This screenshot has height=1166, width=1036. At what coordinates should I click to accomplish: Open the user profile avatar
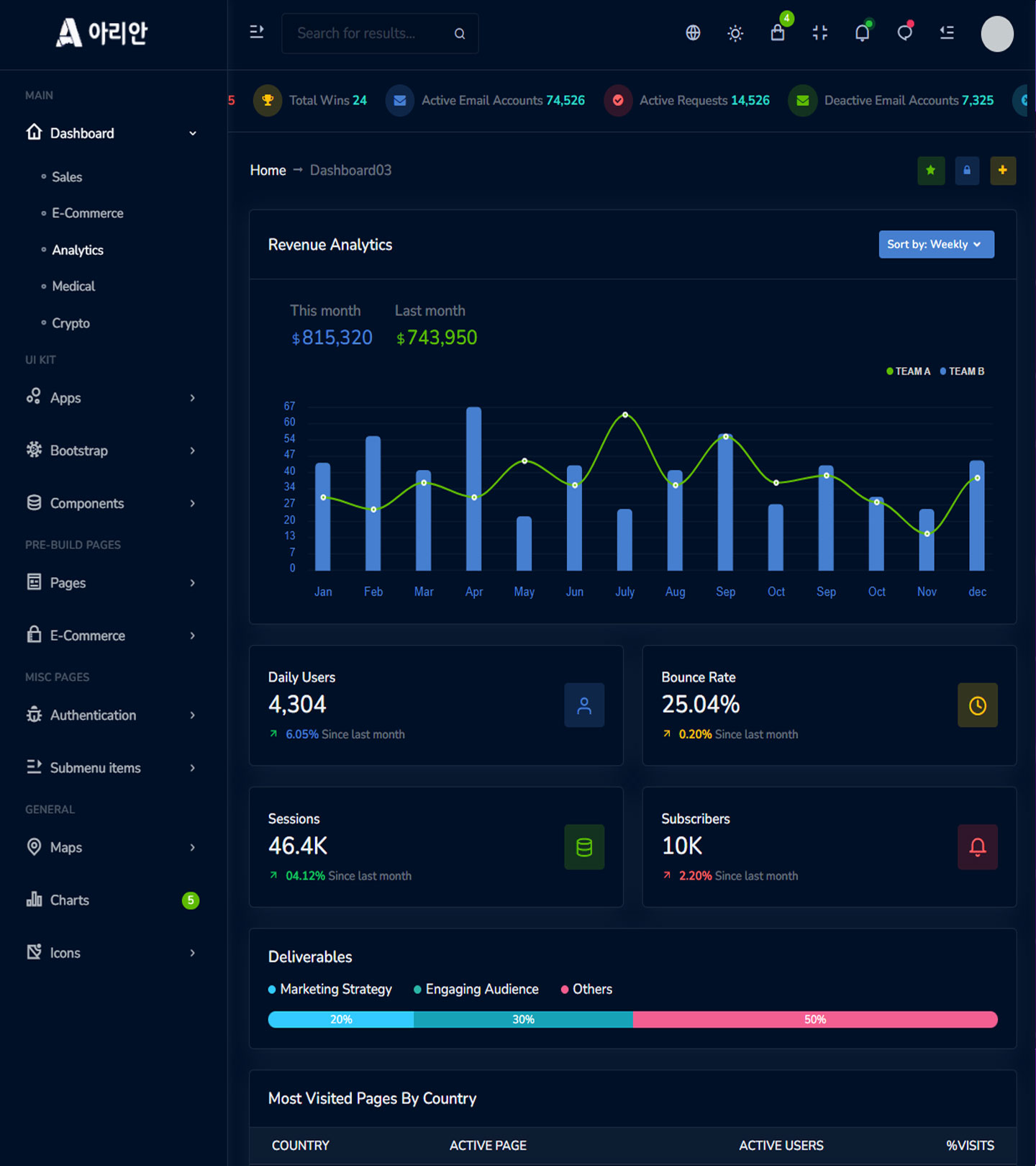pyautogui.click(x=997, y=34)
